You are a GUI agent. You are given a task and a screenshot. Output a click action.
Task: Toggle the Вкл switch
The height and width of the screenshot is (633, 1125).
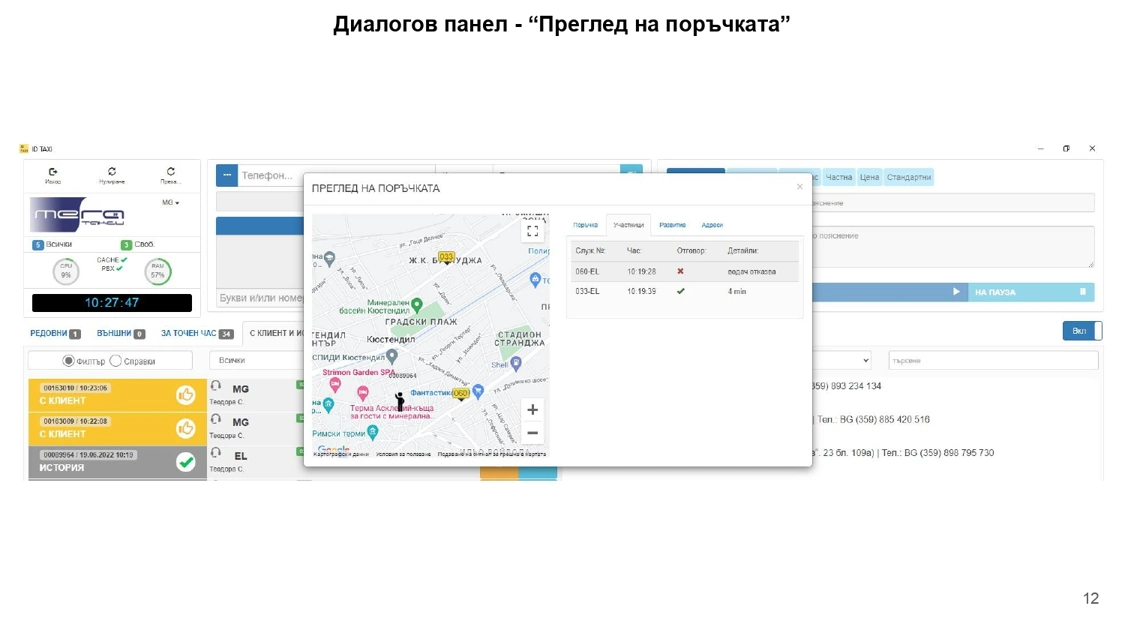[1082, 331]
